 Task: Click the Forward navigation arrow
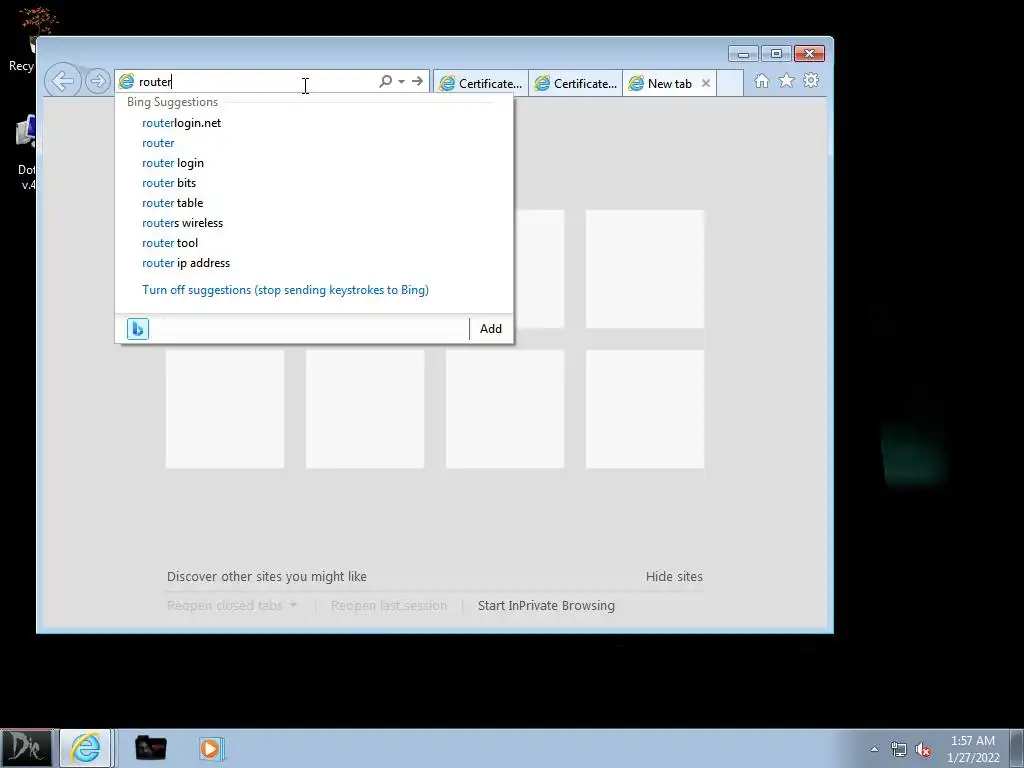tap(97, 81)
